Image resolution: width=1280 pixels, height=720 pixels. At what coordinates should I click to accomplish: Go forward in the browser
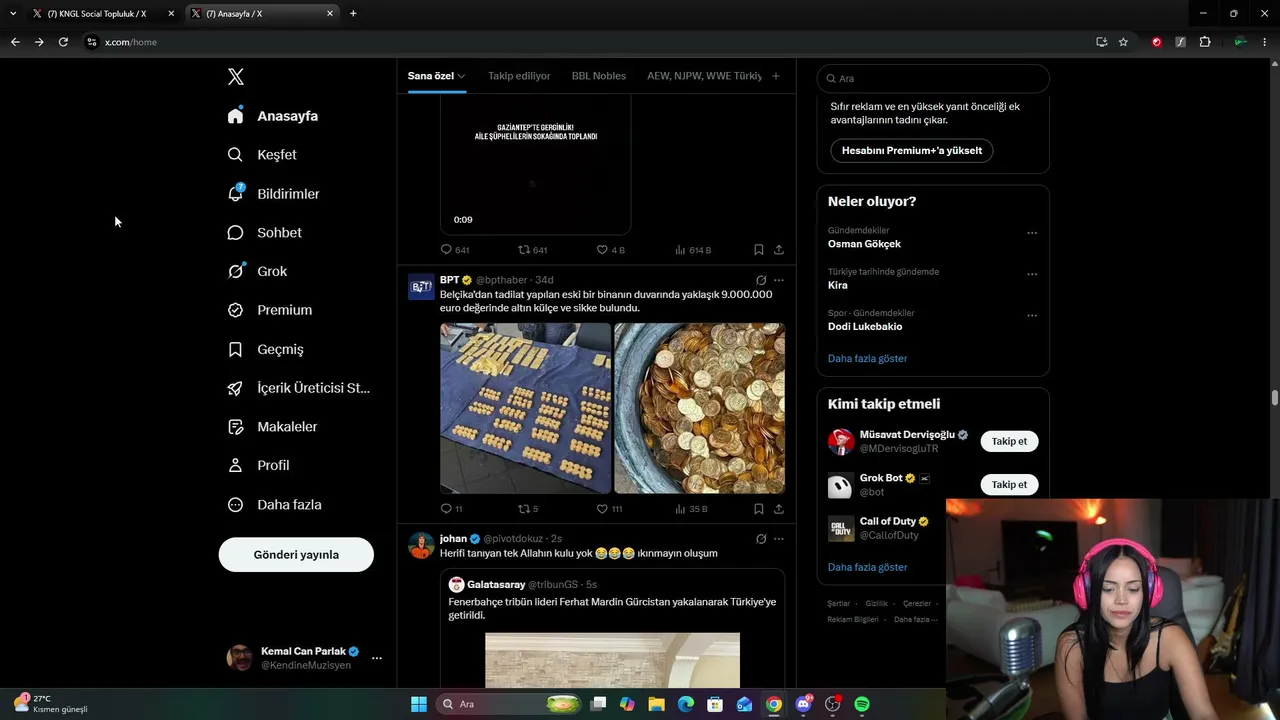[39, 42]
